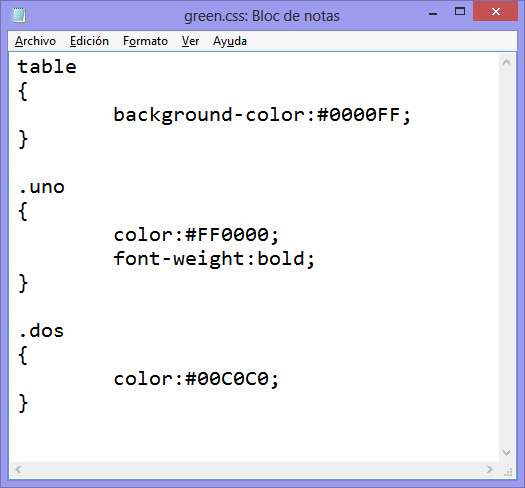This screenshot has height=488, width=525.
Task: Open the Archivo menu
Action: coord(35,41)
